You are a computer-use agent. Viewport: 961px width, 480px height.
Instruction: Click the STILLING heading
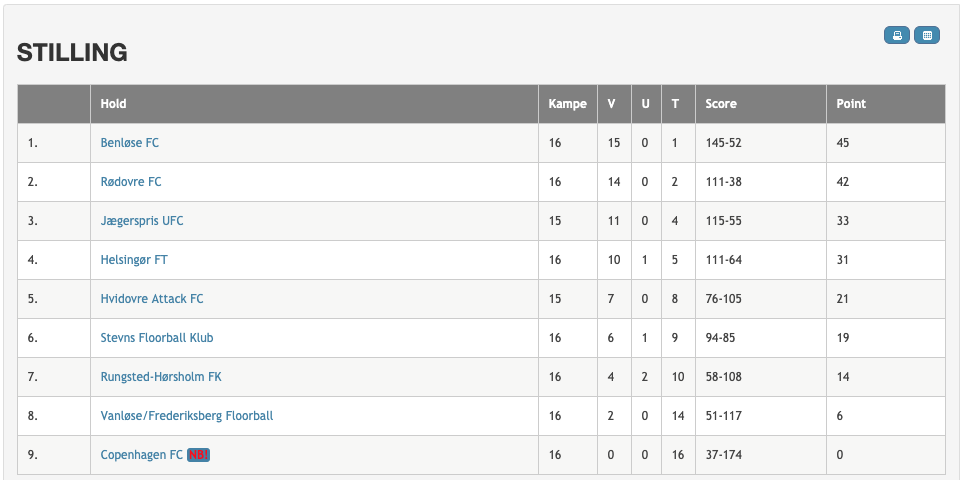click(x=72, y=53)
